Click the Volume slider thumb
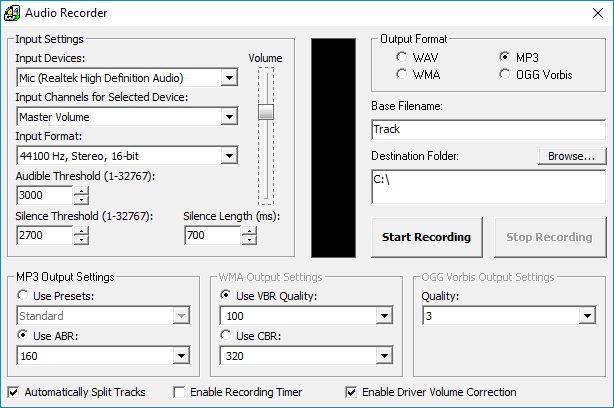The image size is (614, 408). (266, 112)
